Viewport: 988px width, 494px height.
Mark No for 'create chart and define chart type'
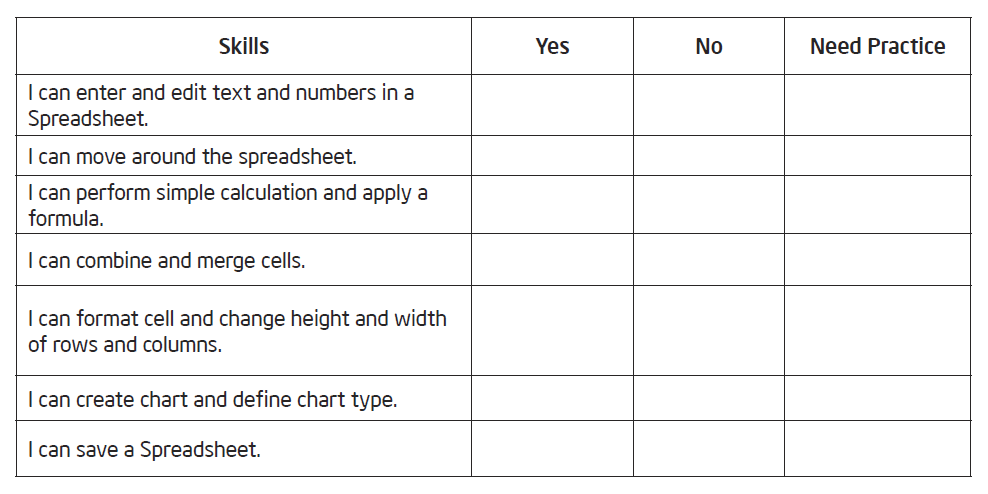708,399
